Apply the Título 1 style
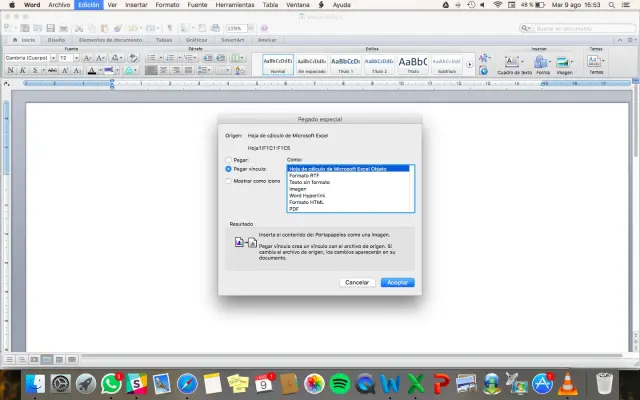Image resolution: width=640 pixels, height=400 pixels. [345, 64]
